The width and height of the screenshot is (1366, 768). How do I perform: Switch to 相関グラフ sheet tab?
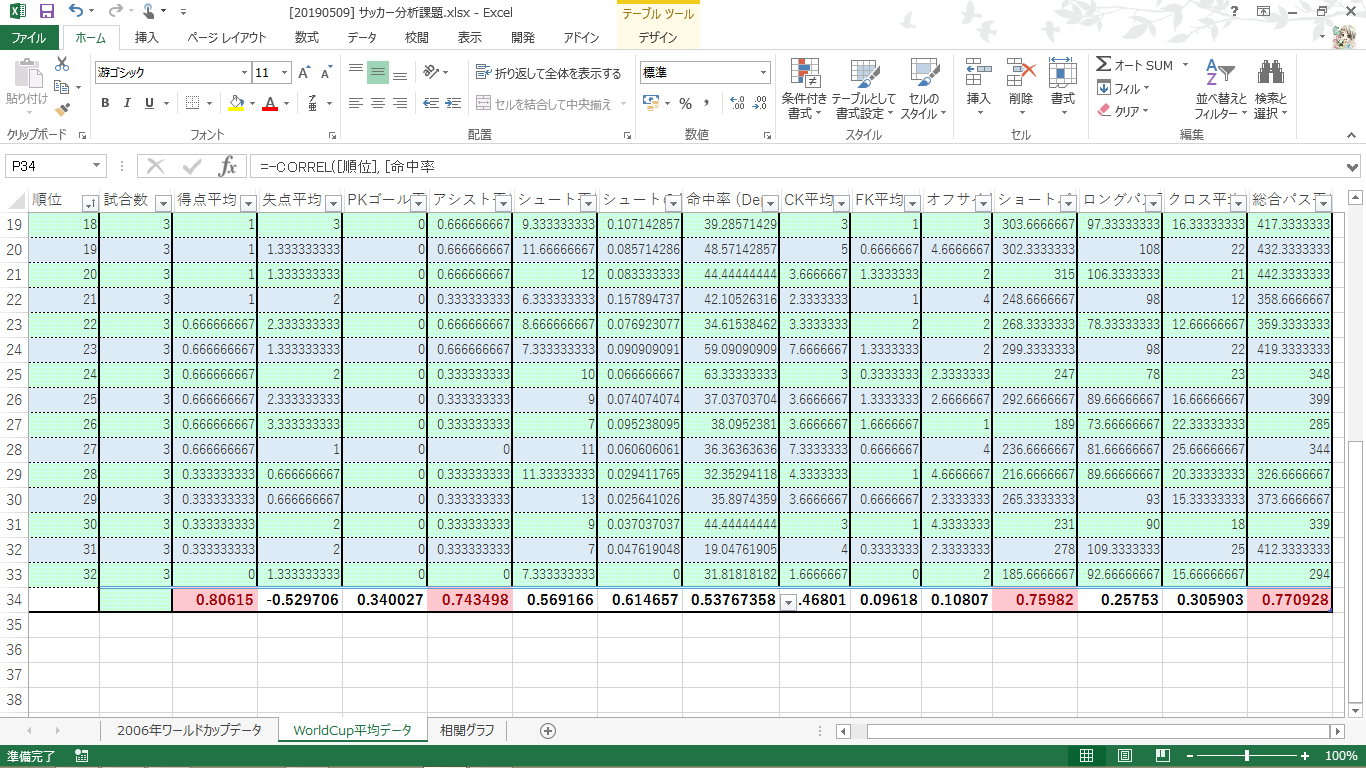(x=467, y=730)
